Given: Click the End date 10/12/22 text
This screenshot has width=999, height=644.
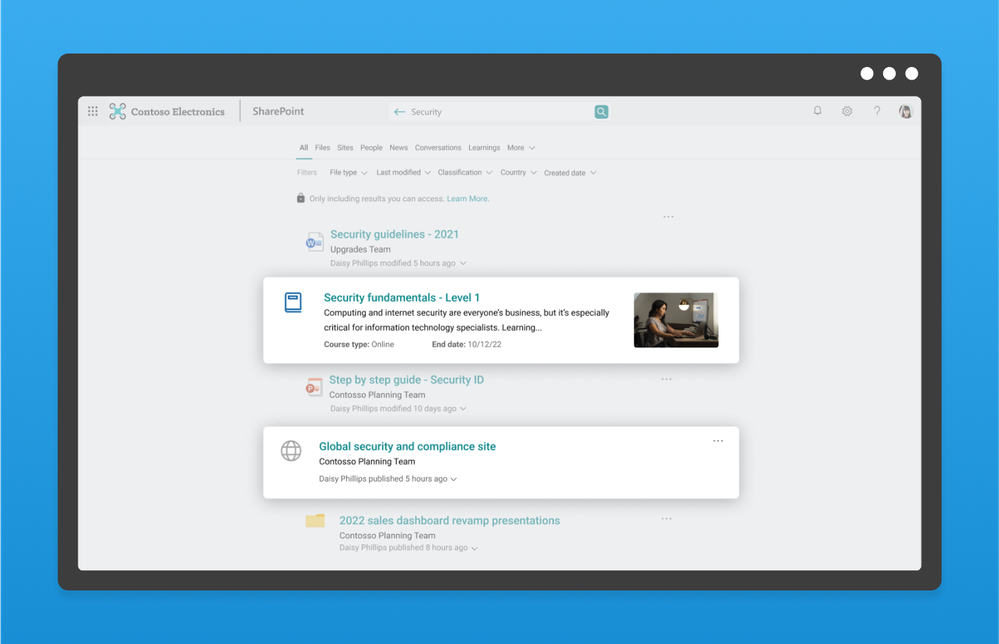Looking at the screenshot, I should (466, 344).
